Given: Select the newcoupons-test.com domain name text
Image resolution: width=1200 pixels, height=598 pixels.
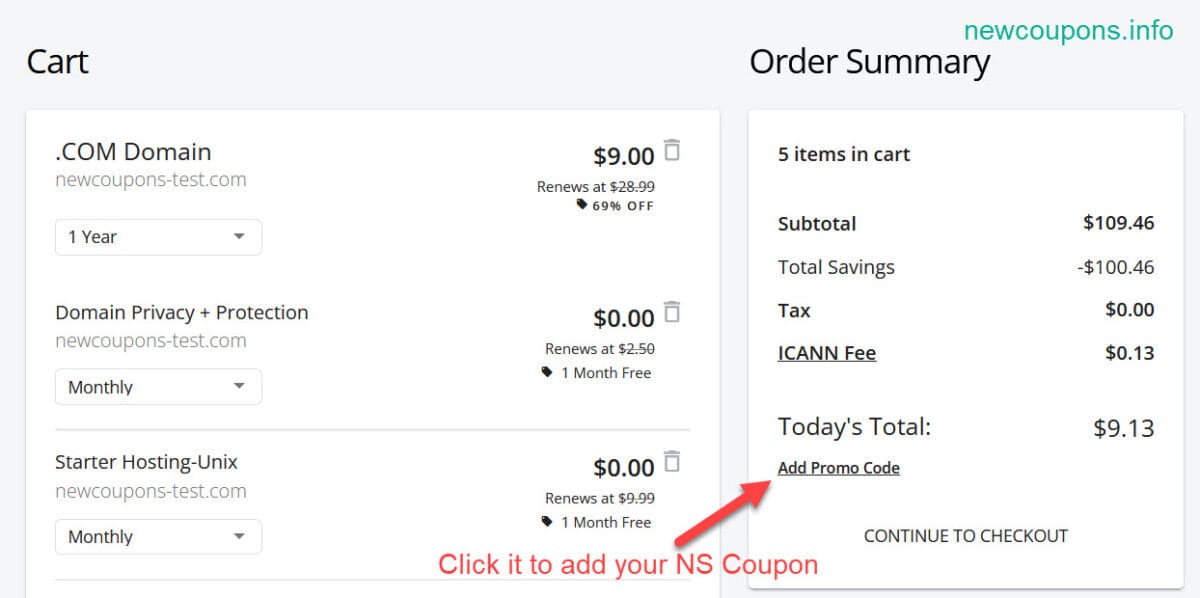Looking at the screenshot, I should 152,179.
